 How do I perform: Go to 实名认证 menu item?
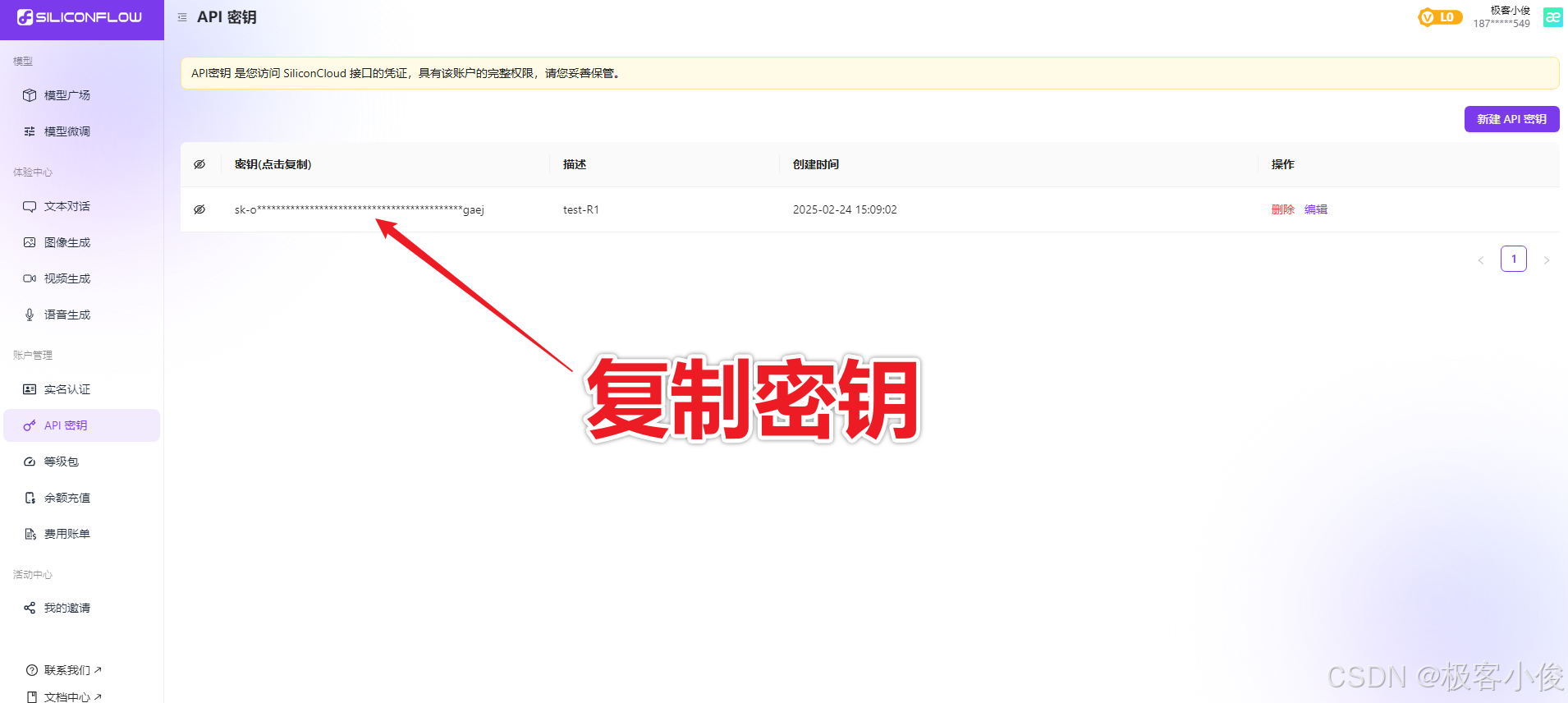pyautogui.click(x=82, y=389)
